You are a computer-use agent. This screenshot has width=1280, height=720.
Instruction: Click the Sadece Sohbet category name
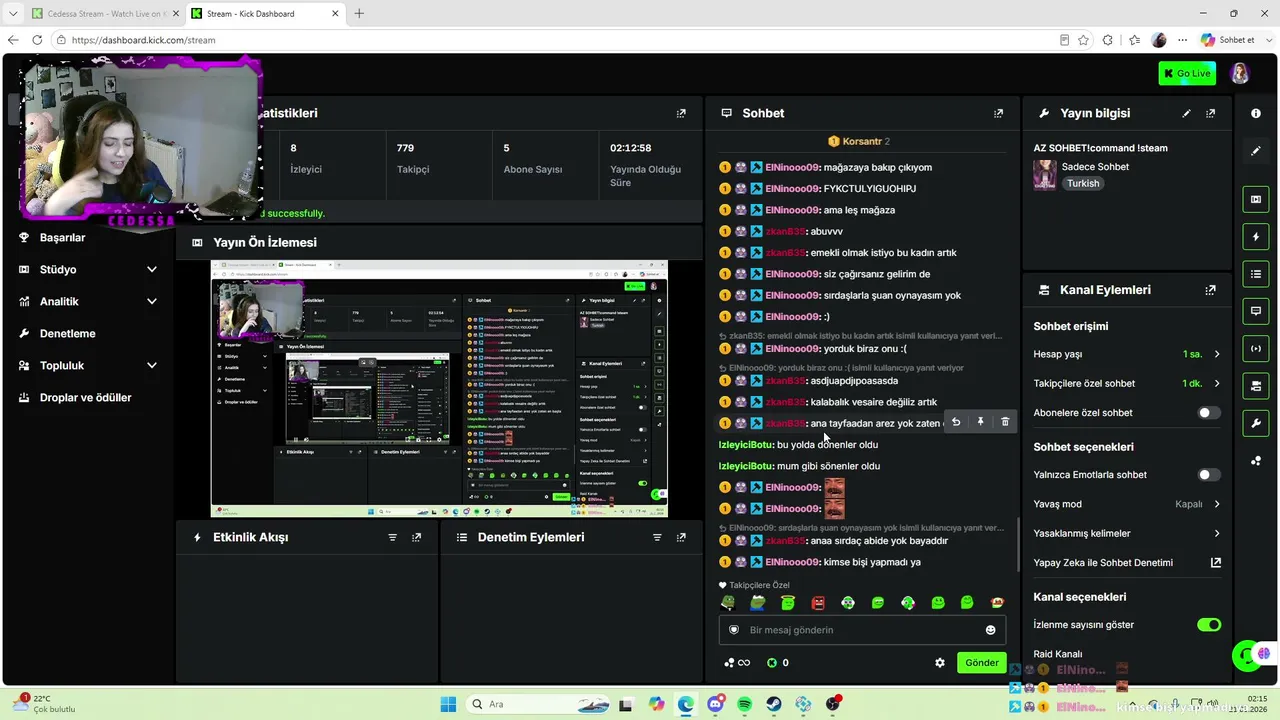[1095, 167]
